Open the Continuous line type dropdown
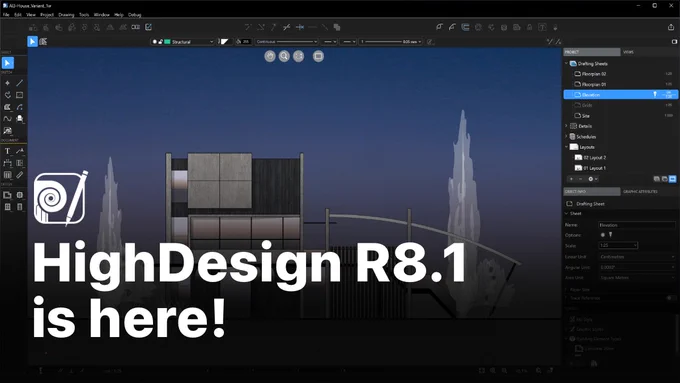 pos(286,42)
